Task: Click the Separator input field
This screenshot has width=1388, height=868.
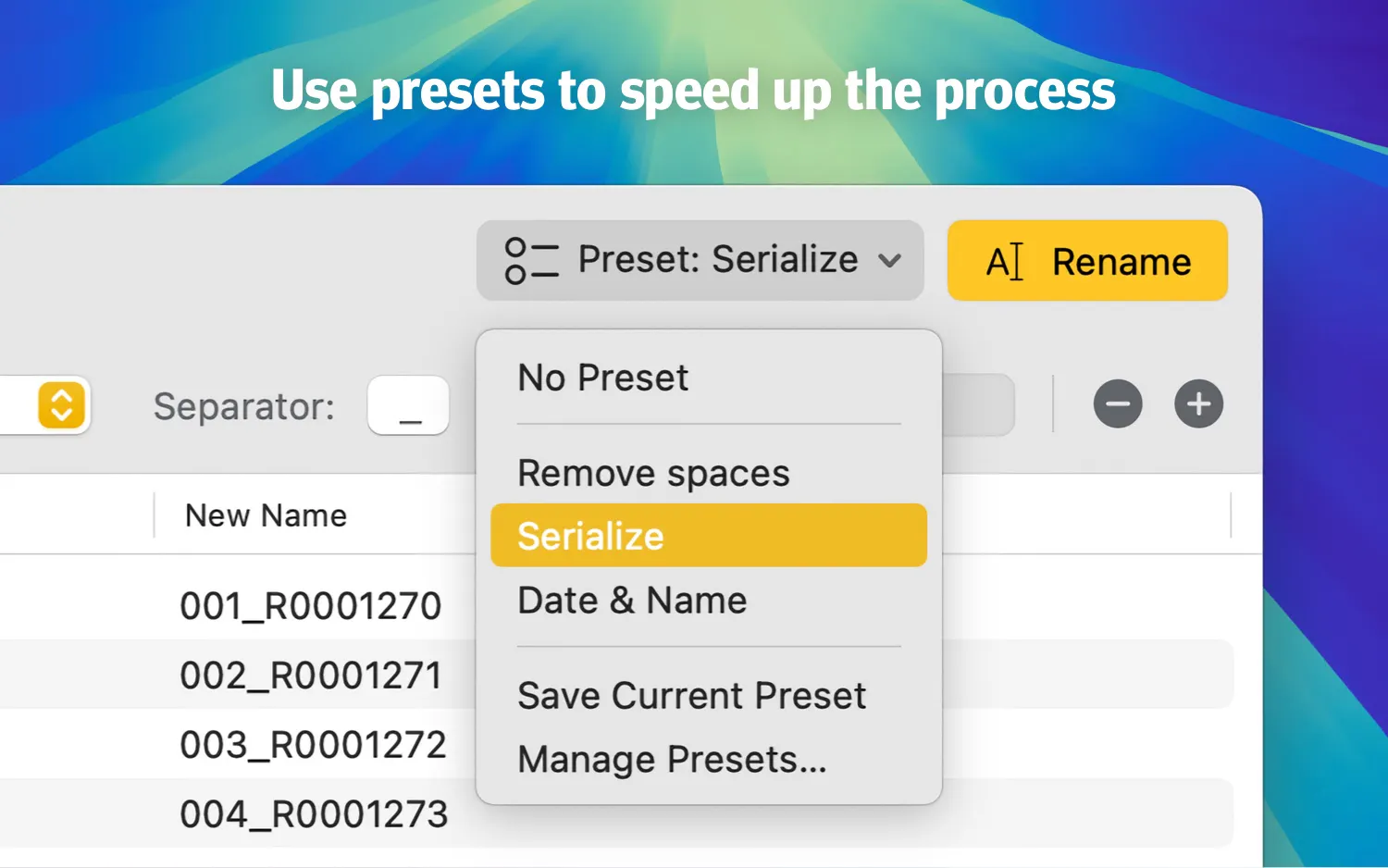Action: pyautogui.click(x=408, y=405)
